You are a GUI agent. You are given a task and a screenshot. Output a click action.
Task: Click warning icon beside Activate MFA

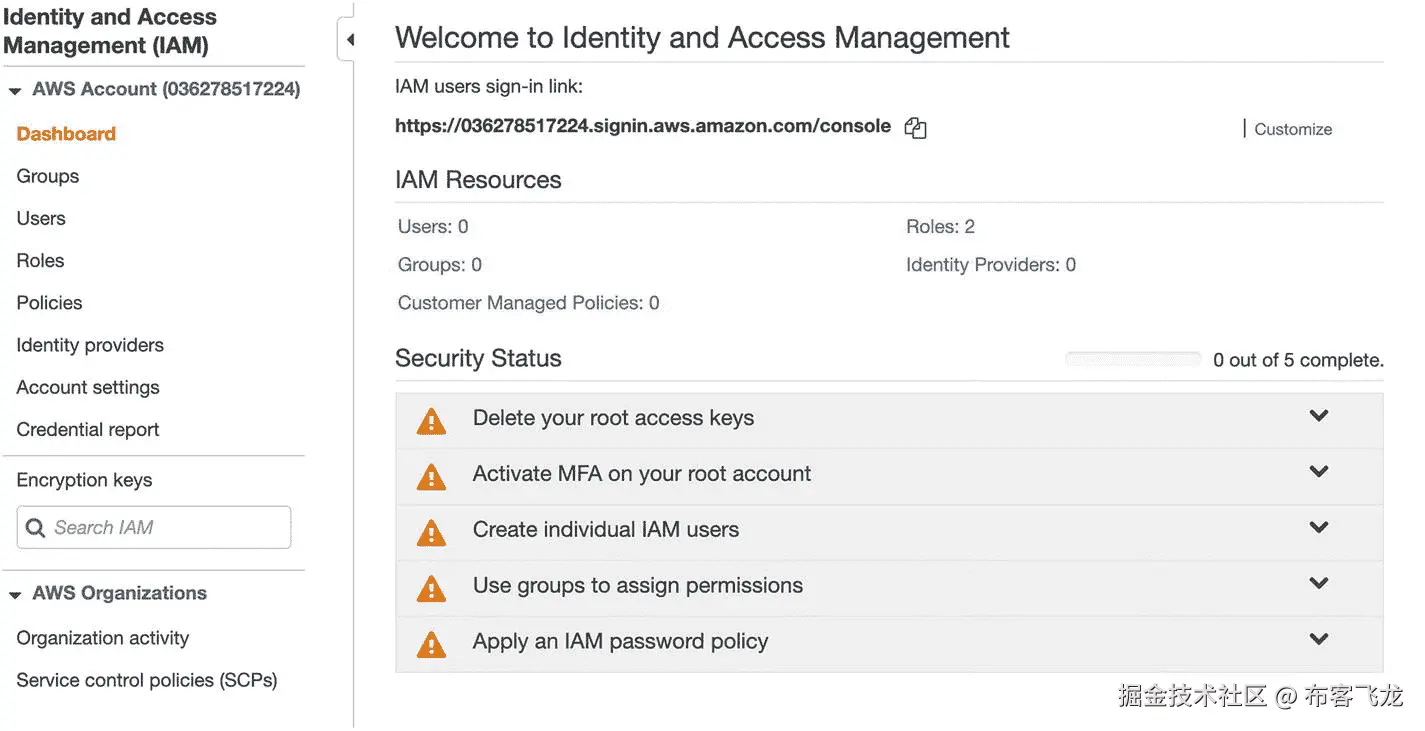(x=431, y=477)
